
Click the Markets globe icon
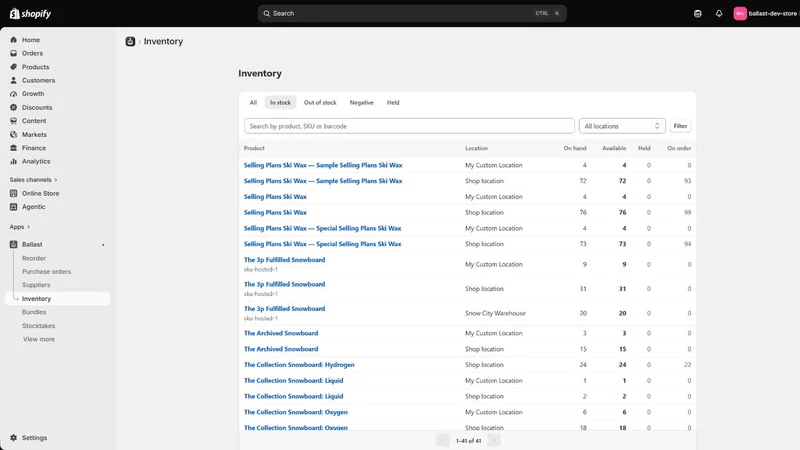pos(14,134)
